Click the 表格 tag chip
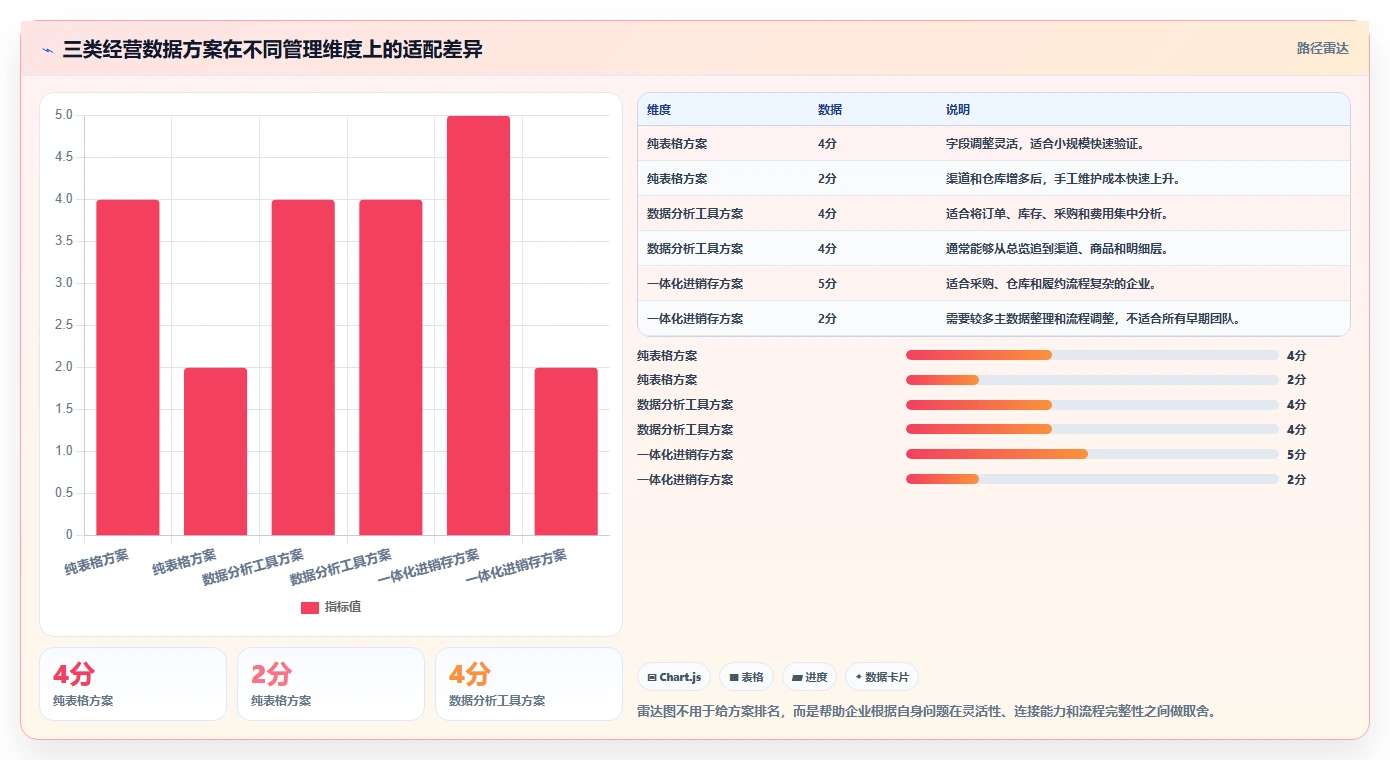This screenshot has height=760, width=1390. pos(747,677)
